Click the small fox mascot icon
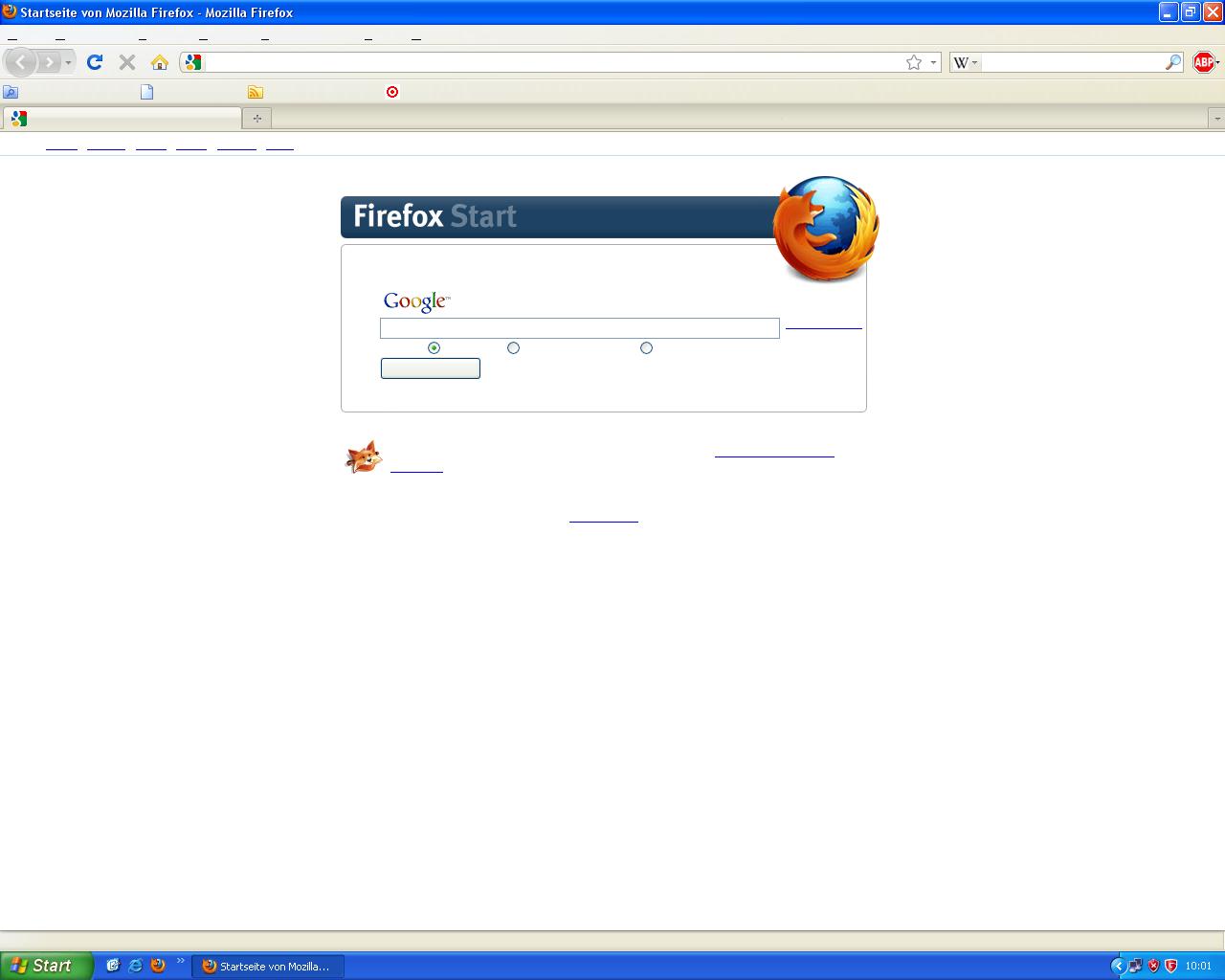This screenshot has height=980, width=1225. 364,457
